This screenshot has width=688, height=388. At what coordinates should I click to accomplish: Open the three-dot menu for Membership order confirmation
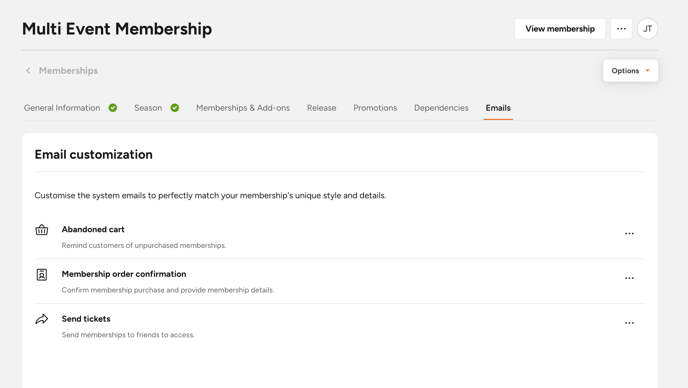pyautogui.click(x=629, y=278)
